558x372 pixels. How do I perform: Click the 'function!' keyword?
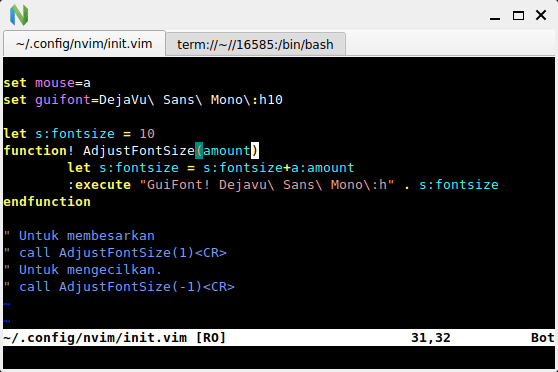click(39, 151)
